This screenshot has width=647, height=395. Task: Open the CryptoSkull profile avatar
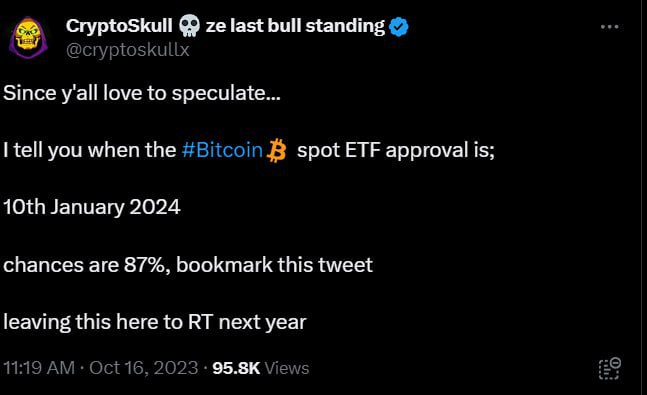[28, 38]
